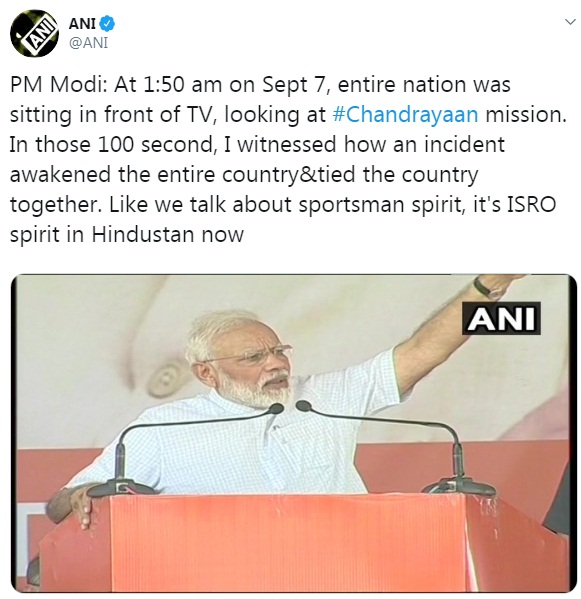
Task: Click the wristwatch on the raised arm
Action: 482,288
